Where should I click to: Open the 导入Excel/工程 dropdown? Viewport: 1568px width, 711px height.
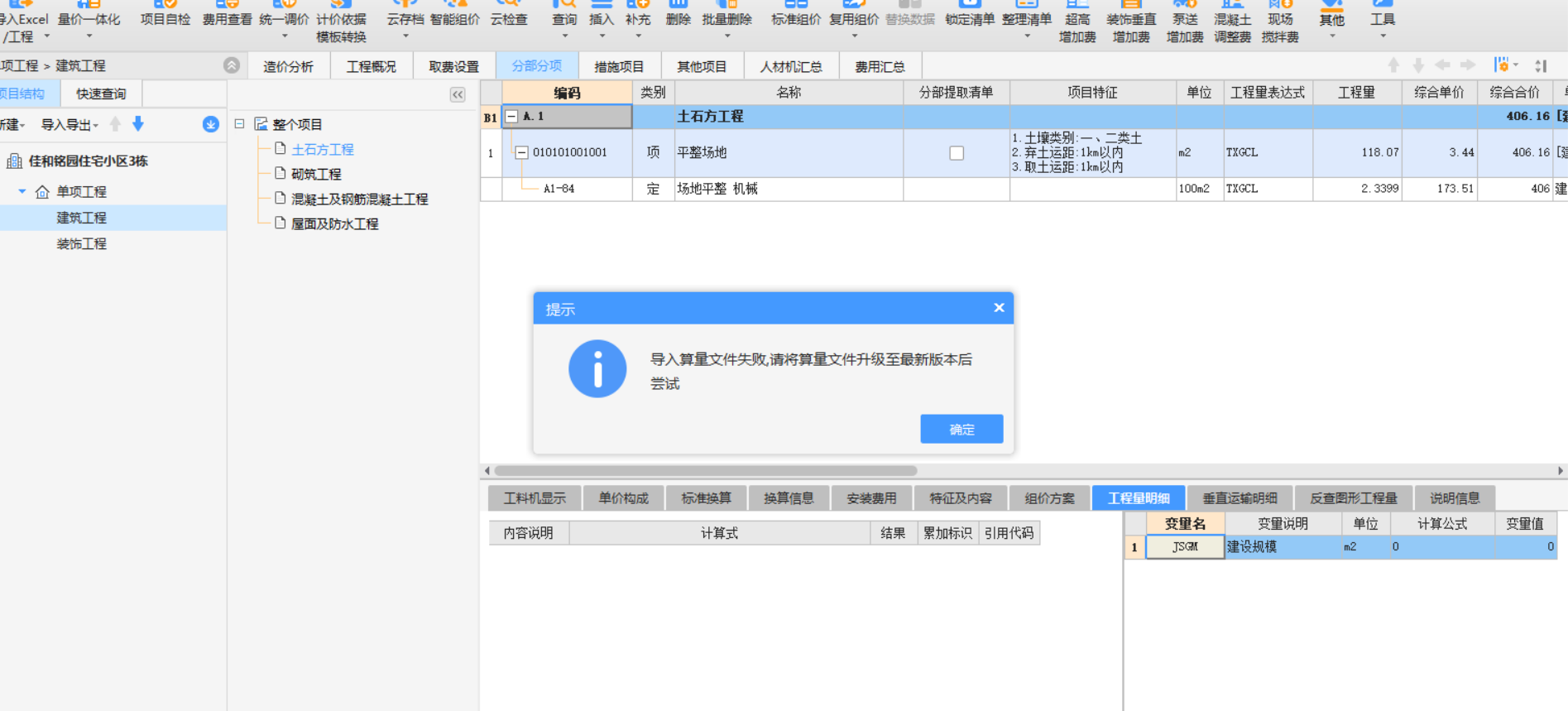click(46, 36)
